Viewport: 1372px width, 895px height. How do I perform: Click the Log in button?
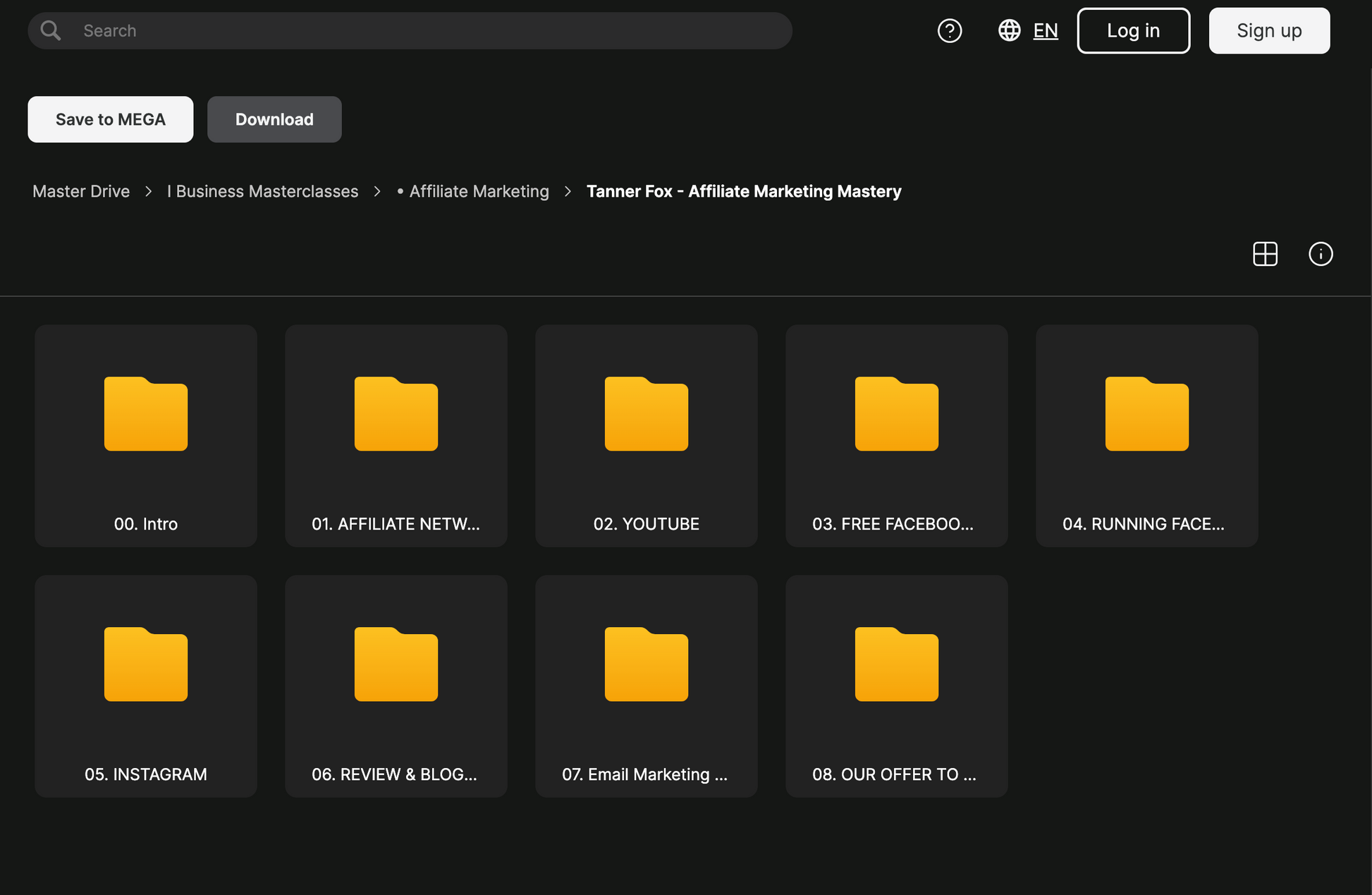(x=1133, y=30)
